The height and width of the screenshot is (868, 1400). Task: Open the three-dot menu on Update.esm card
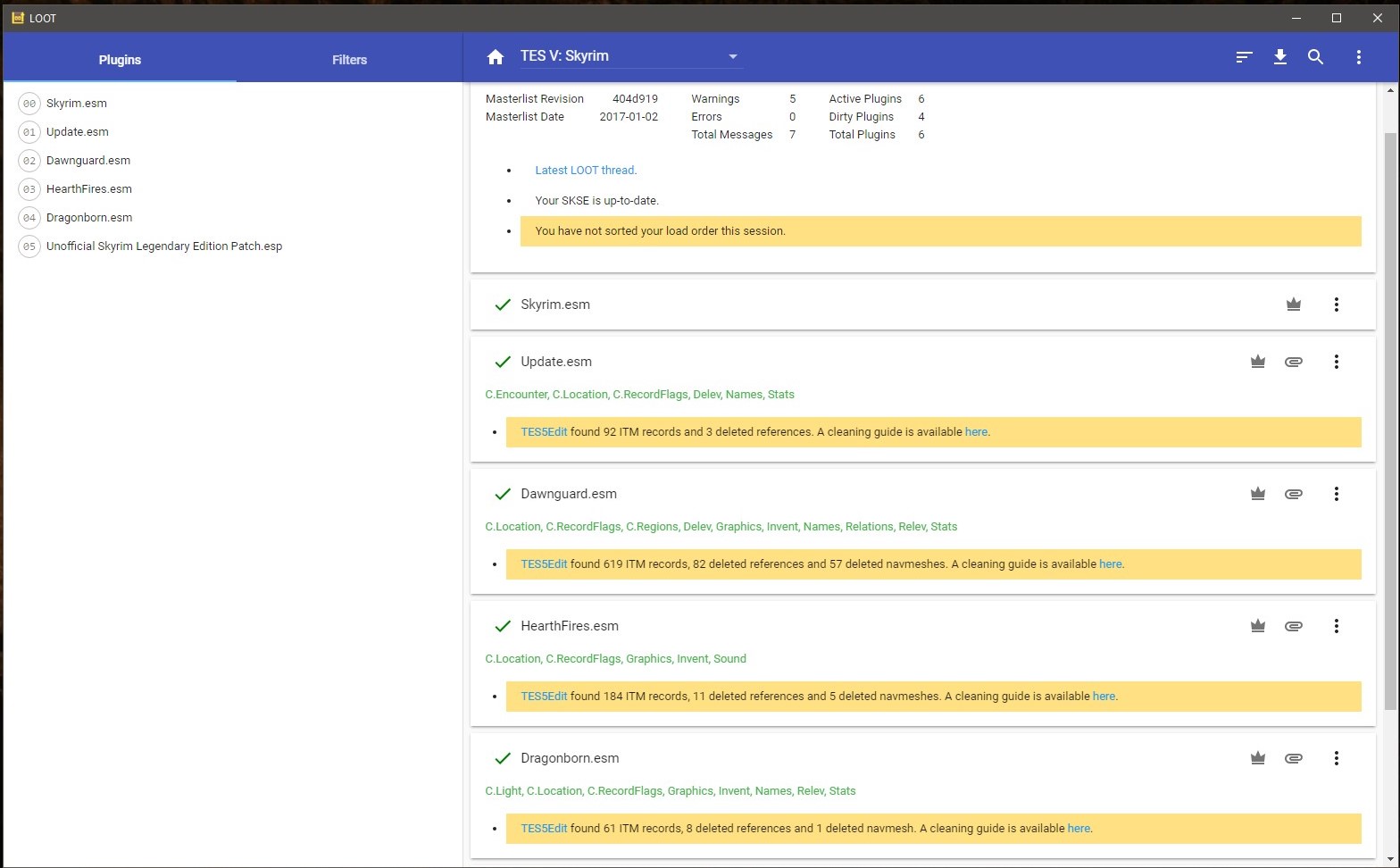[1336, 362]
